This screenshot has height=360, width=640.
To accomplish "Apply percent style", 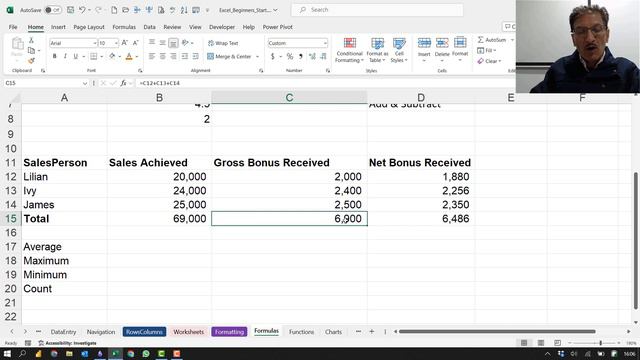I will (x=290, y=56).
